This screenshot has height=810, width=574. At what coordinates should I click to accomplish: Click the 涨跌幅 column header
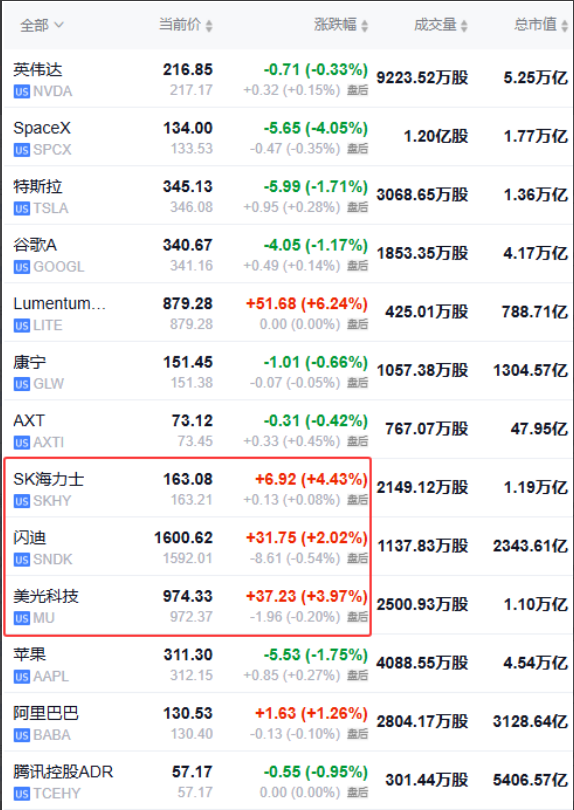tap(335, 24)
